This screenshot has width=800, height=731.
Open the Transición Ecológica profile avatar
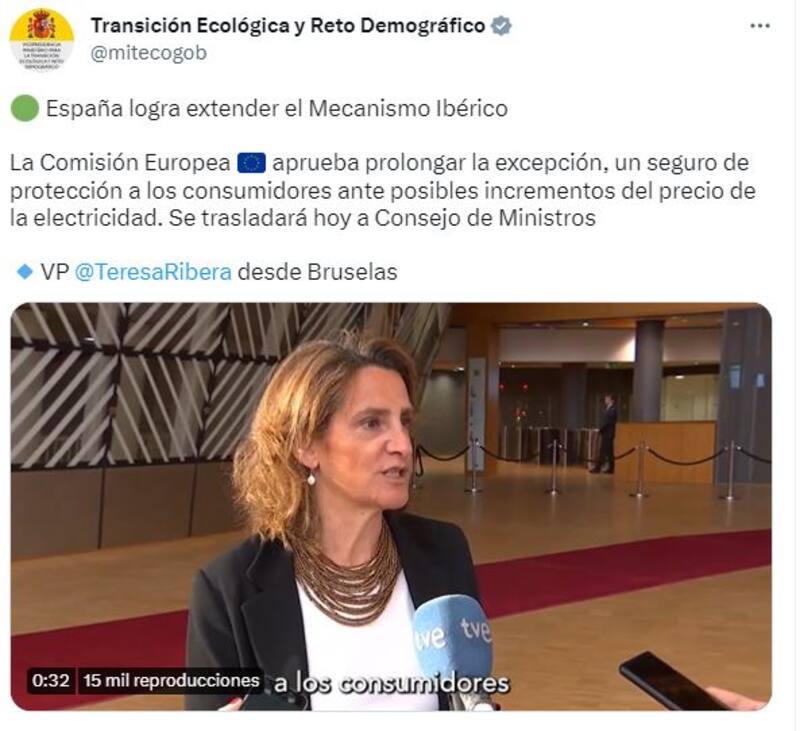pyautogui.click(x=42, y=40)
